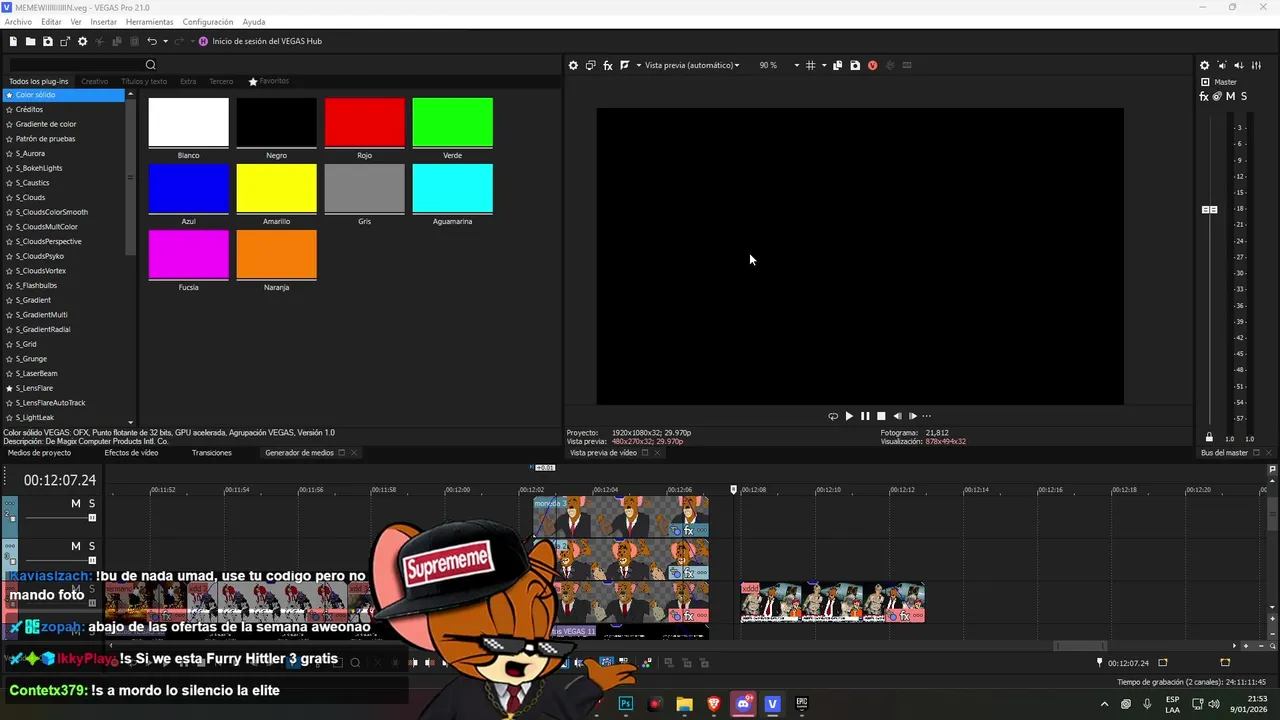Mute the first video track (M)
The width and height of the screenshot is (1280, 720).
75,504
